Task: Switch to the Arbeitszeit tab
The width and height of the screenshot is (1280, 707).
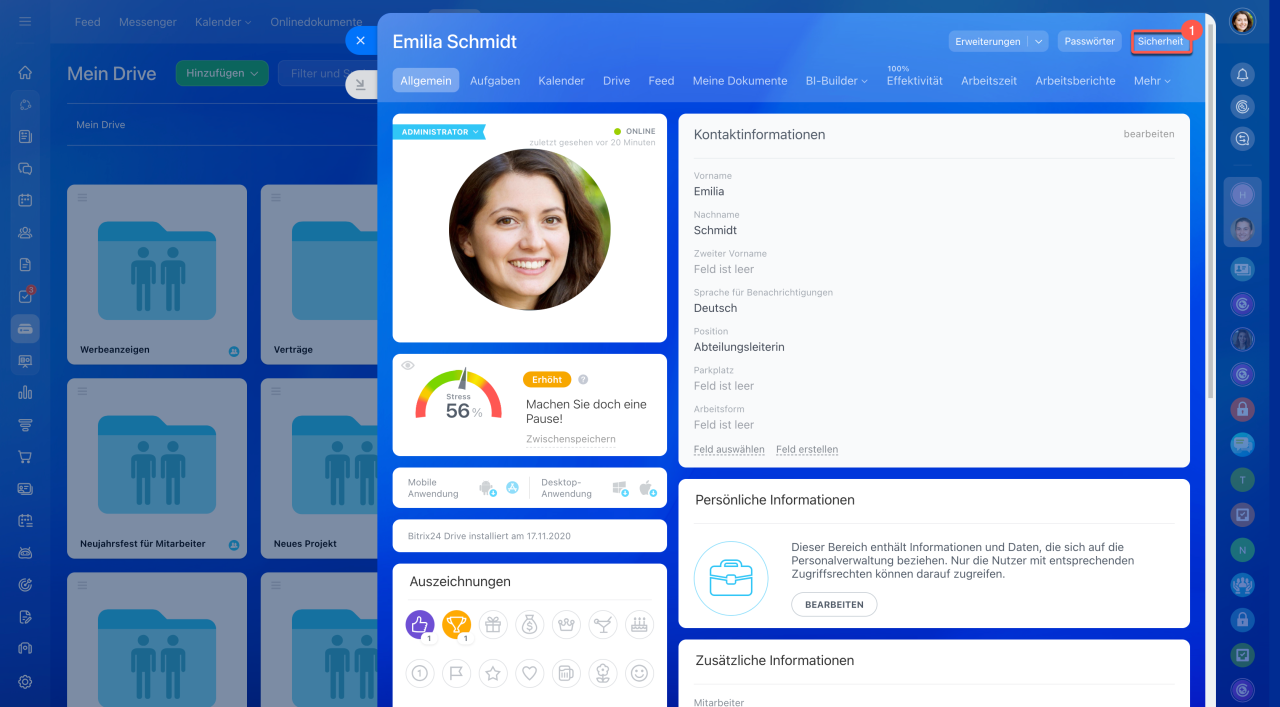Action: 989,81
